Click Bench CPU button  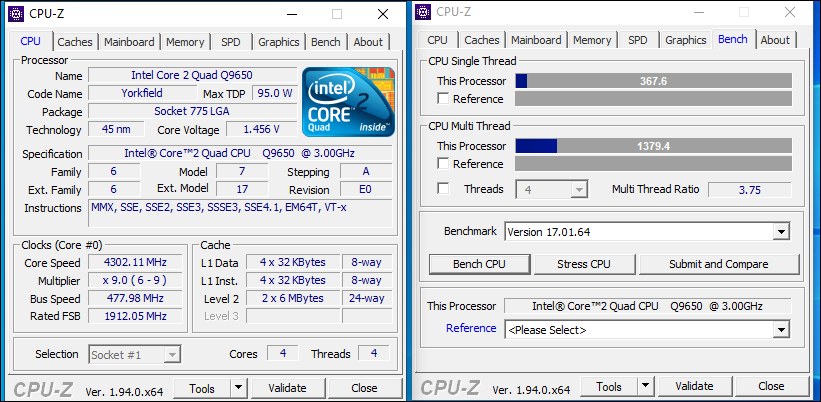(x=479, y=264)
